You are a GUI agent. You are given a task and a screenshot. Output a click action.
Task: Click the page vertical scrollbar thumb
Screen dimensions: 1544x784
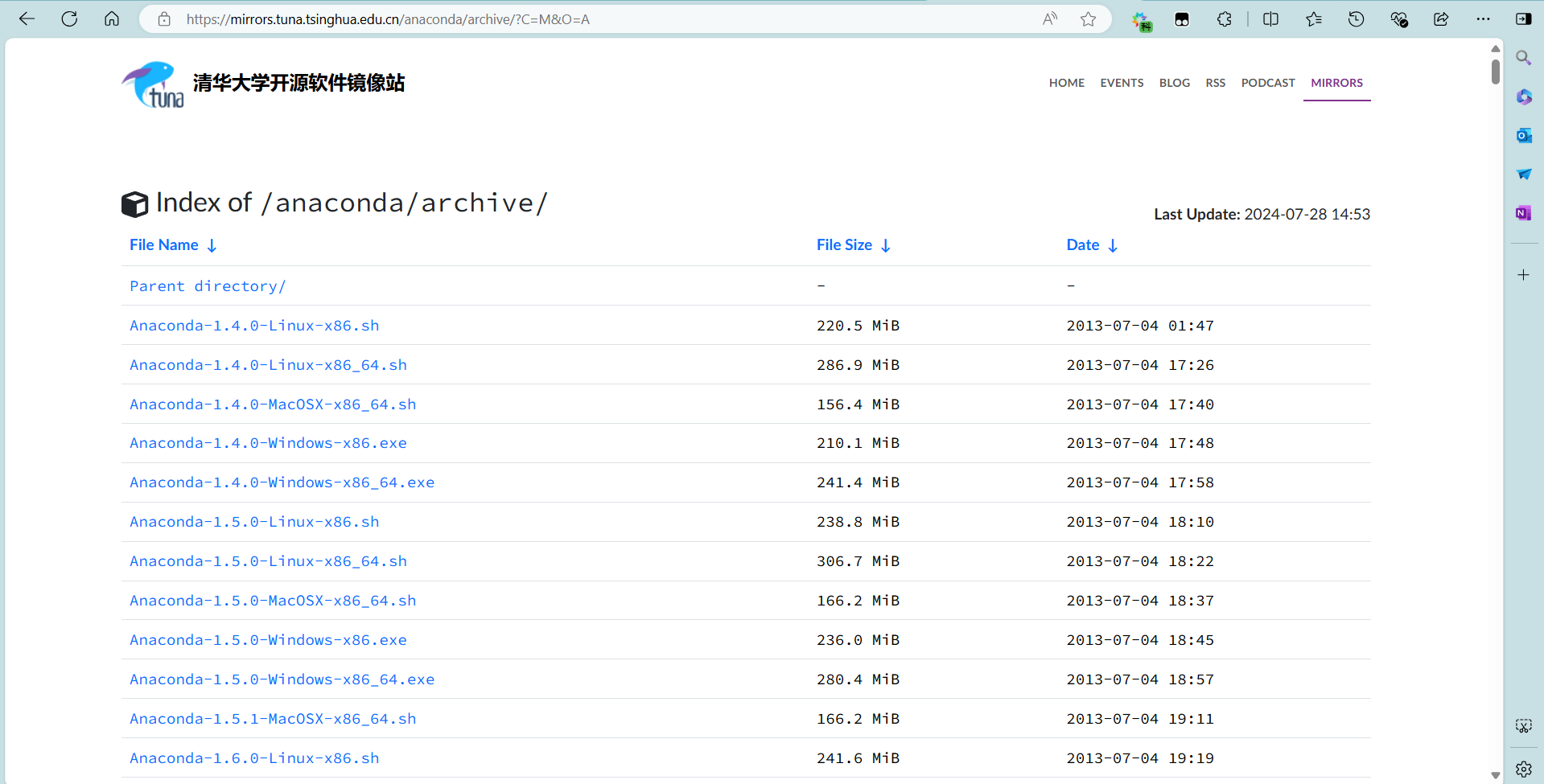point(1495,72)
